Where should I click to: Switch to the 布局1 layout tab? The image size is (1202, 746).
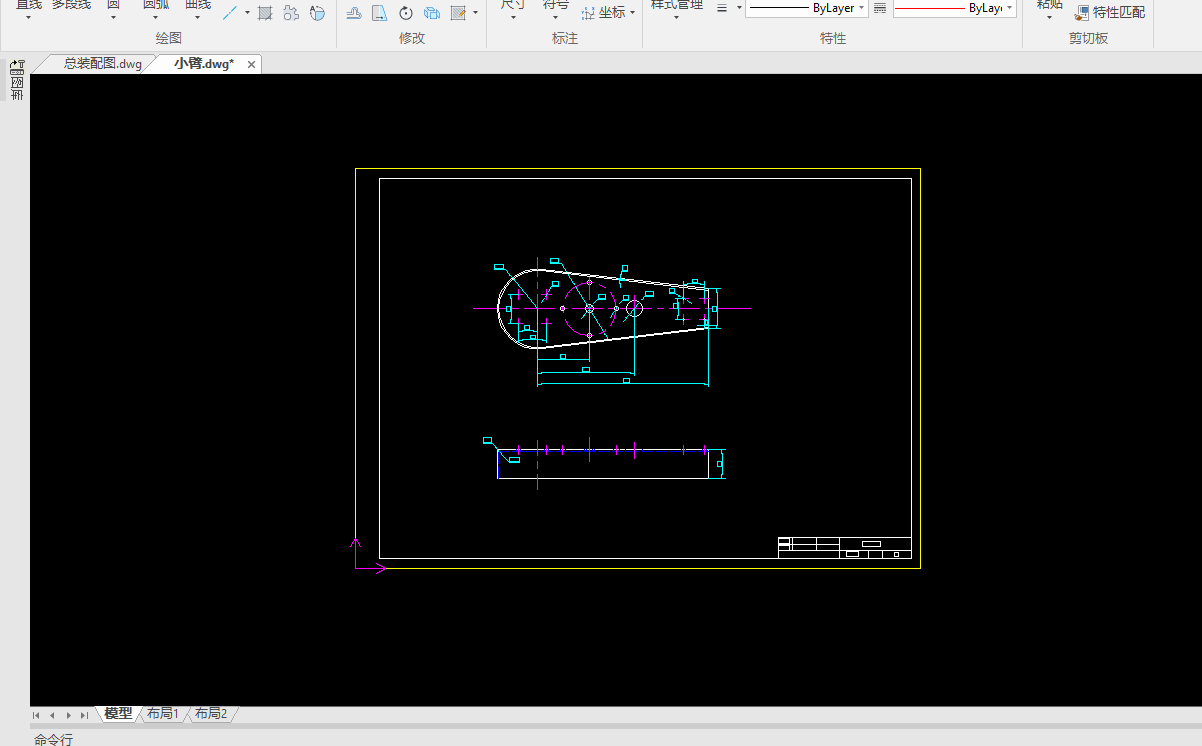(x=162, y=714)
